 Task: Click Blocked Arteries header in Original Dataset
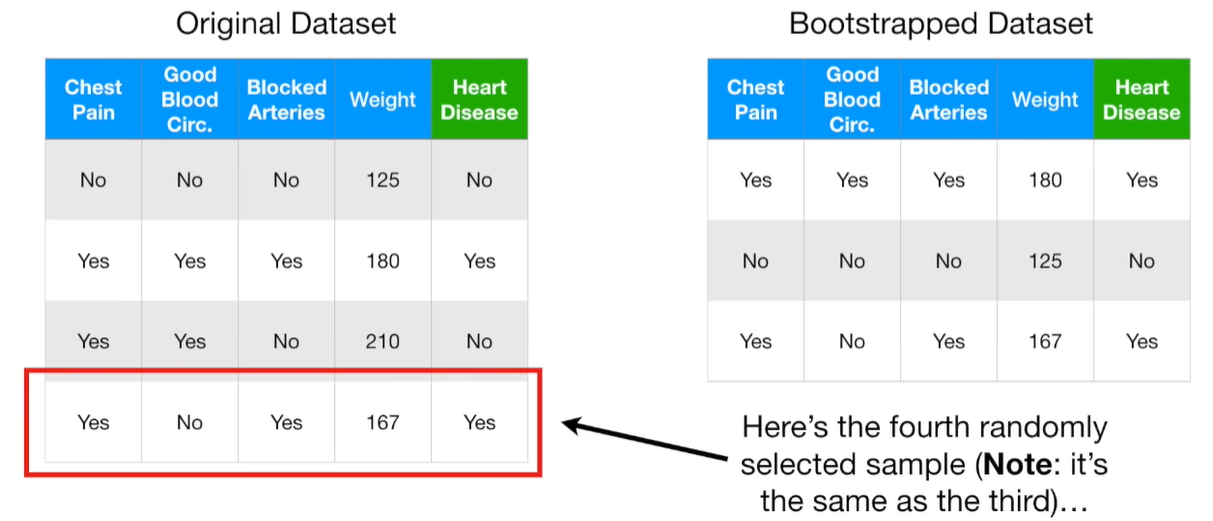pos(286,99)
